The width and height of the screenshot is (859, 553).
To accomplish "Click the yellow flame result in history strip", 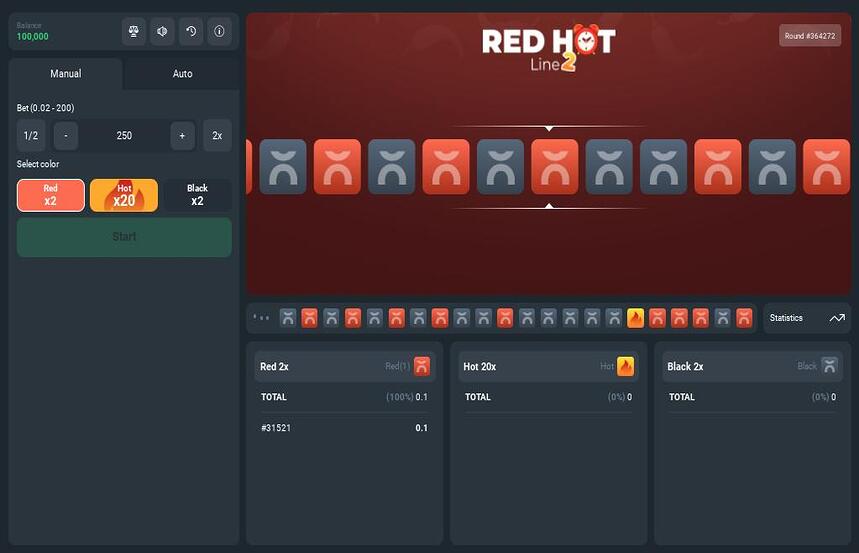I will coord(635,318).
